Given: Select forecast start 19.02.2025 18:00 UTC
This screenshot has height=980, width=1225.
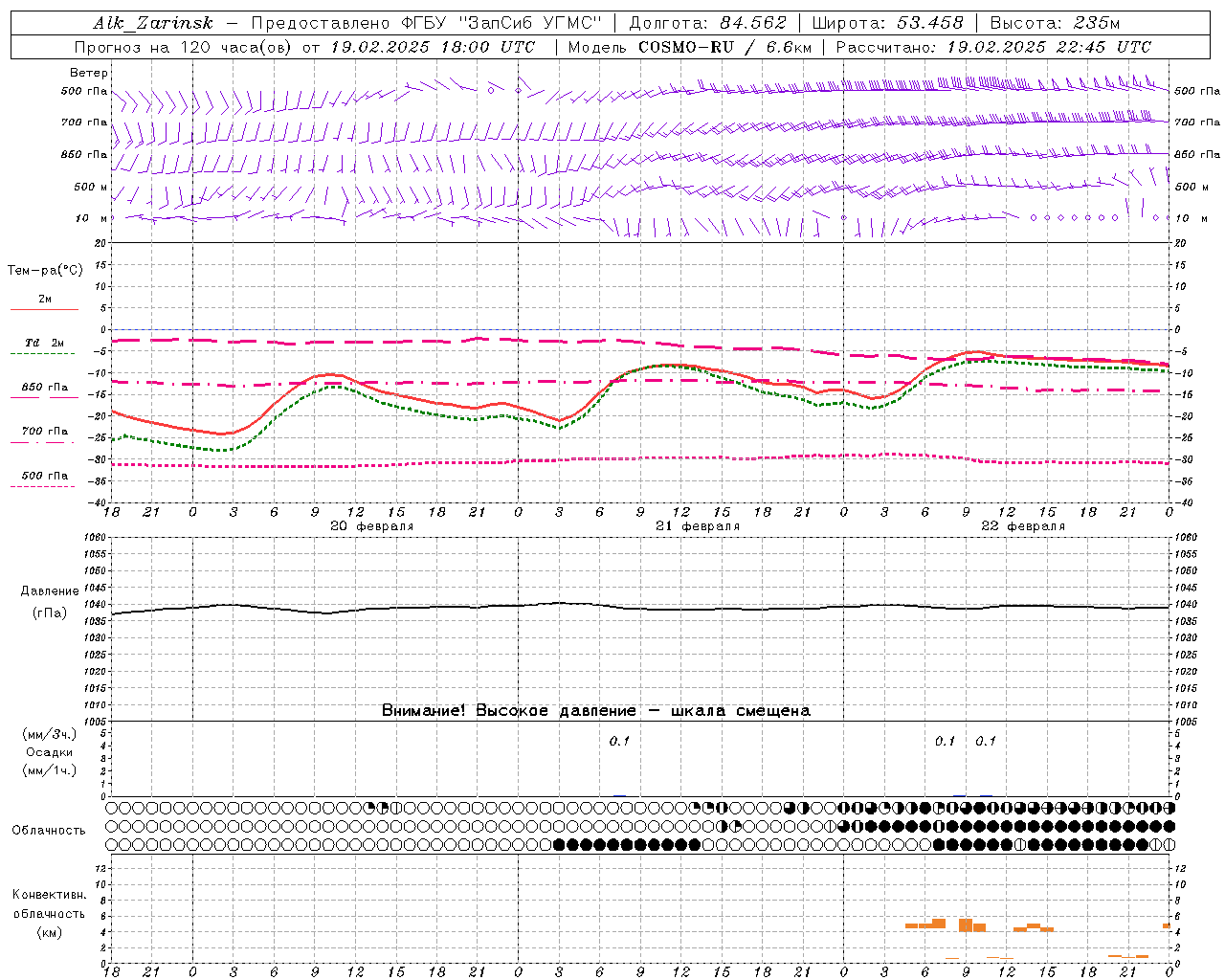Looking at the screenshot, I should (433, 47).
